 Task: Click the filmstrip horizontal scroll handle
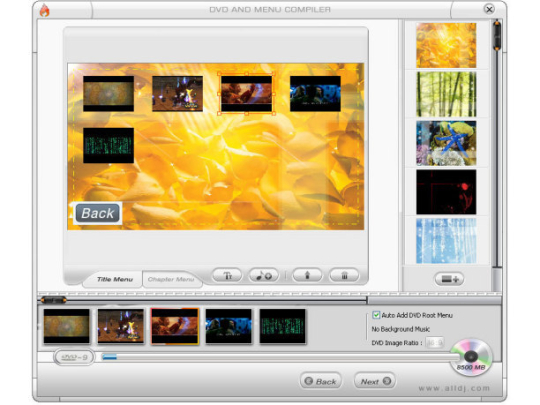pyautogui.click(x=53, y=300)
